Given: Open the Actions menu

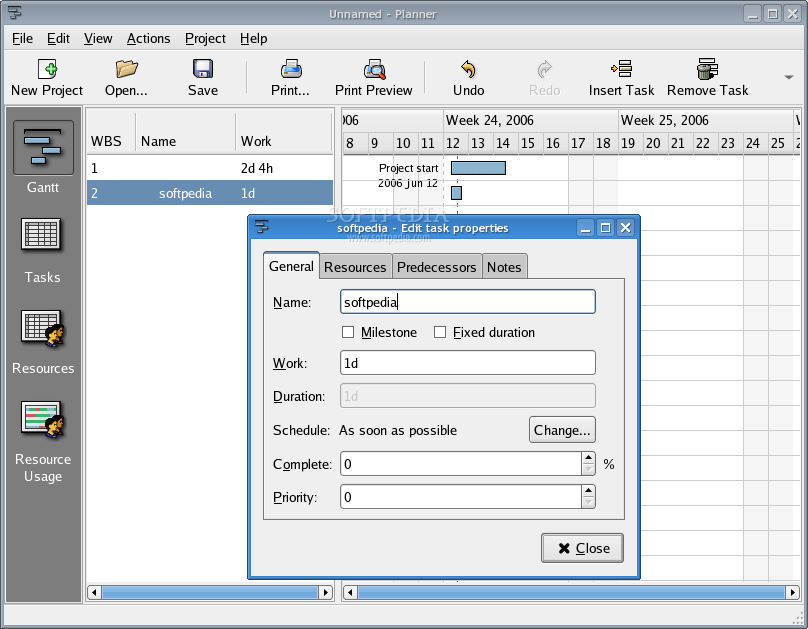Looking at the screenshot, I should click(148, 38).
